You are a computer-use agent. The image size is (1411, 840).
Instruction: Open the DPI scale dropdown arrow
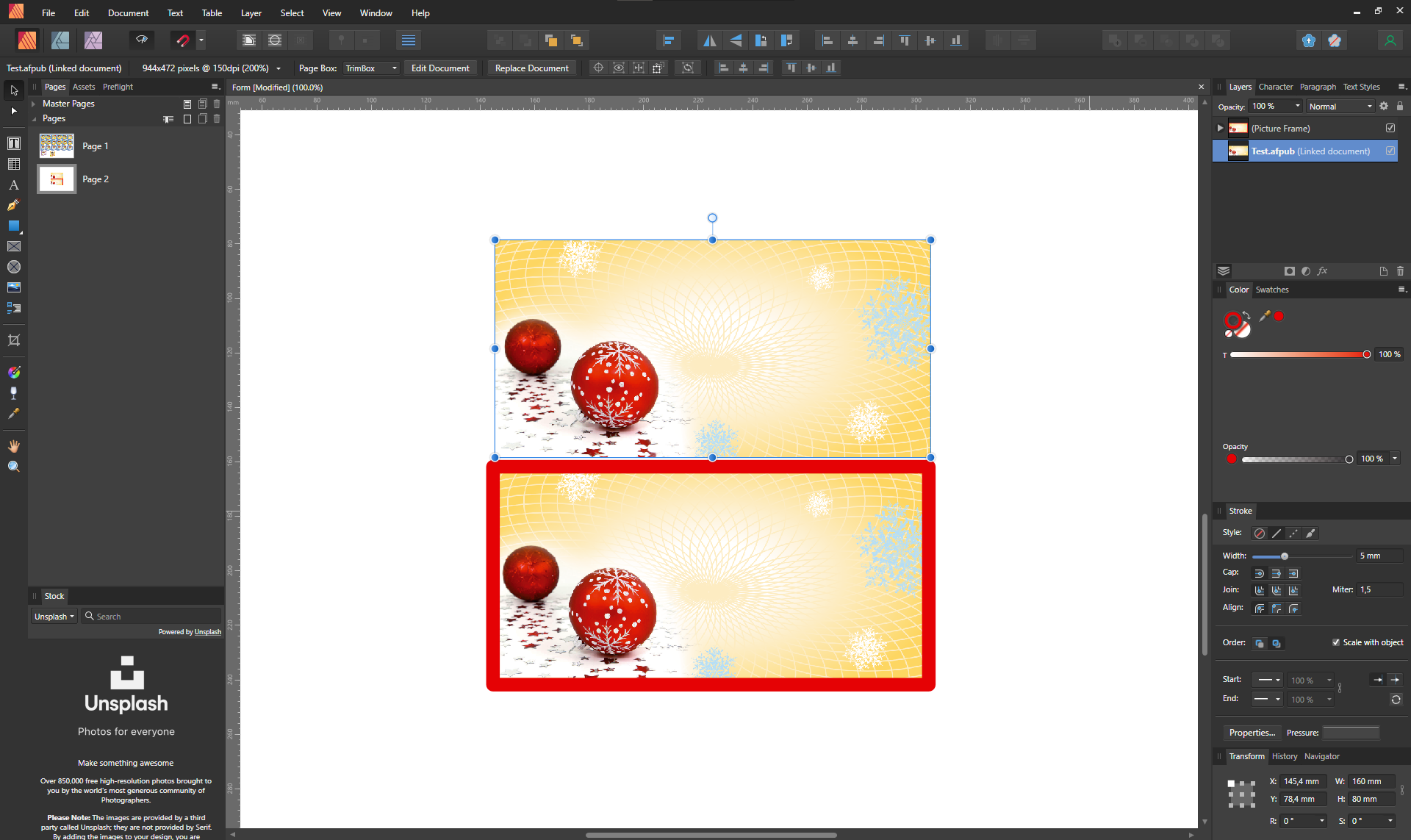279,68
